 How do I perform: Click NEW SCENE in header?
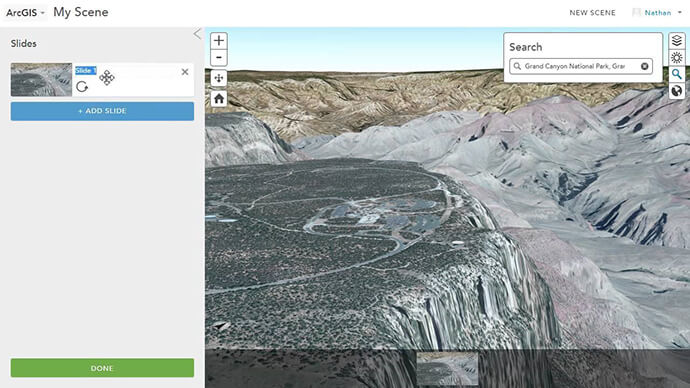pyautogui.click(x=592, y=13)
